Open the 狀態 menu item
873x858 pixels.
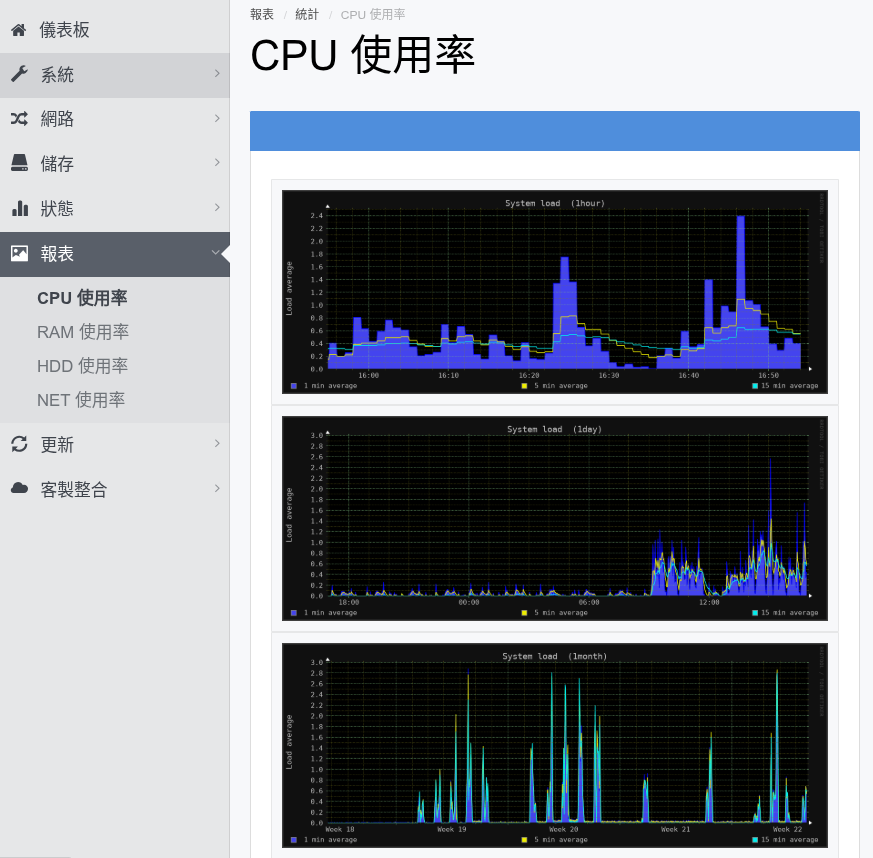click(x=115, y=209)
